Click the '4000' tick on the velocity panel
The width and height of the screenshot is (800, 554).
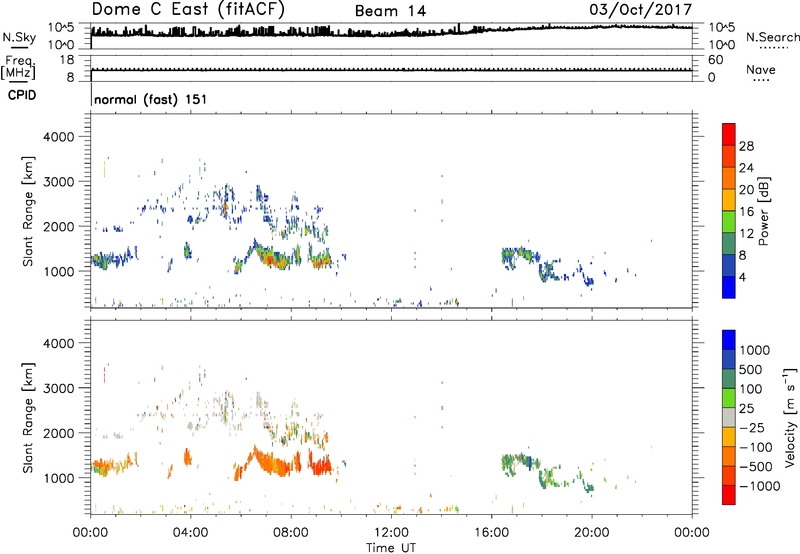[x=58, y=343]
